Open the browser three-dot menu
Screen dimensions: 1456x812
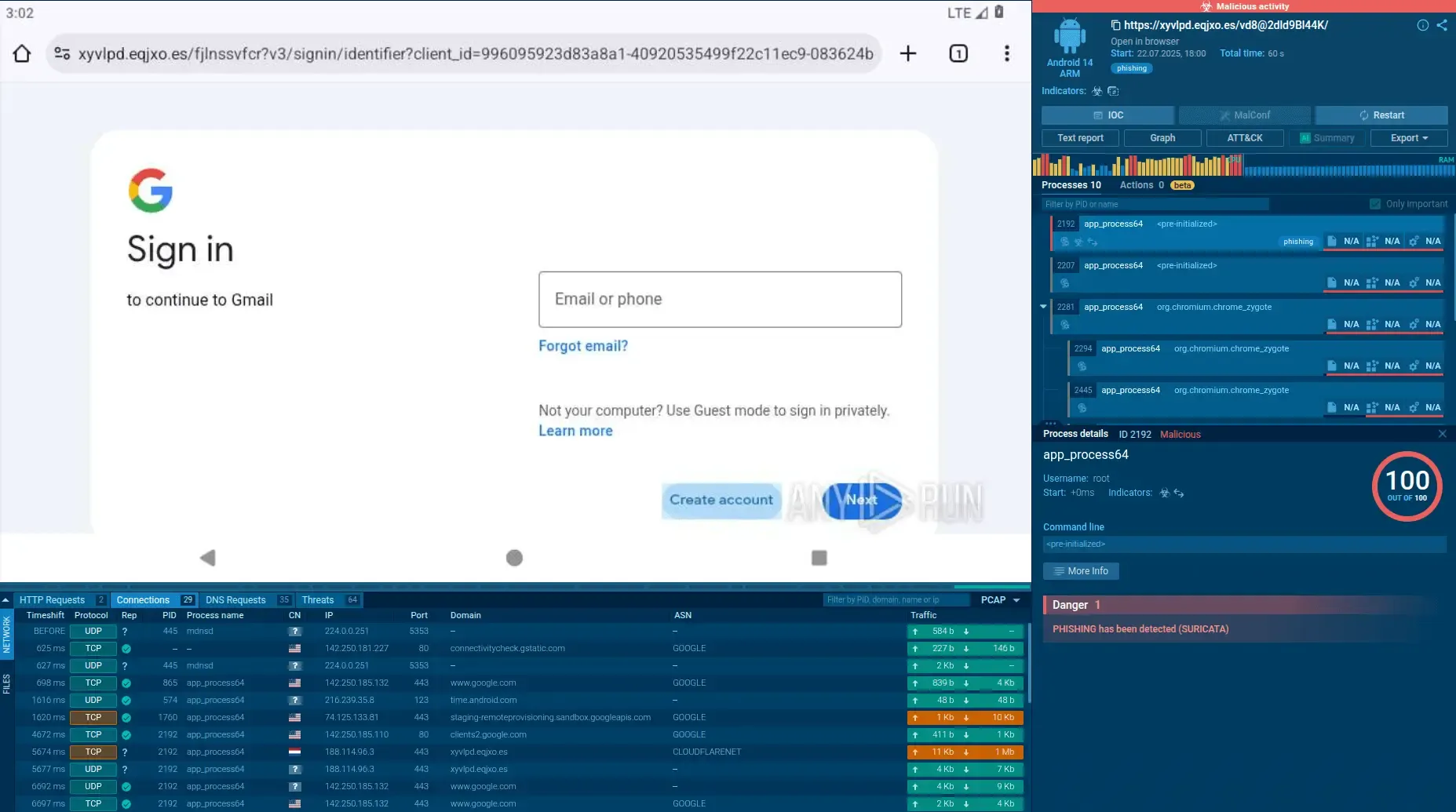(1007, 53)
